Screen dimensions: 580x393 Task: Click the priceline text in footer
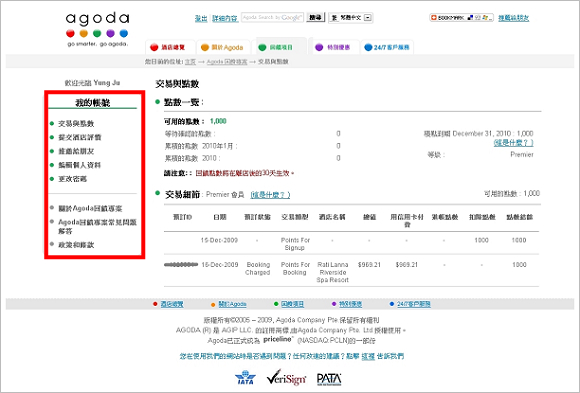point(278,339)
